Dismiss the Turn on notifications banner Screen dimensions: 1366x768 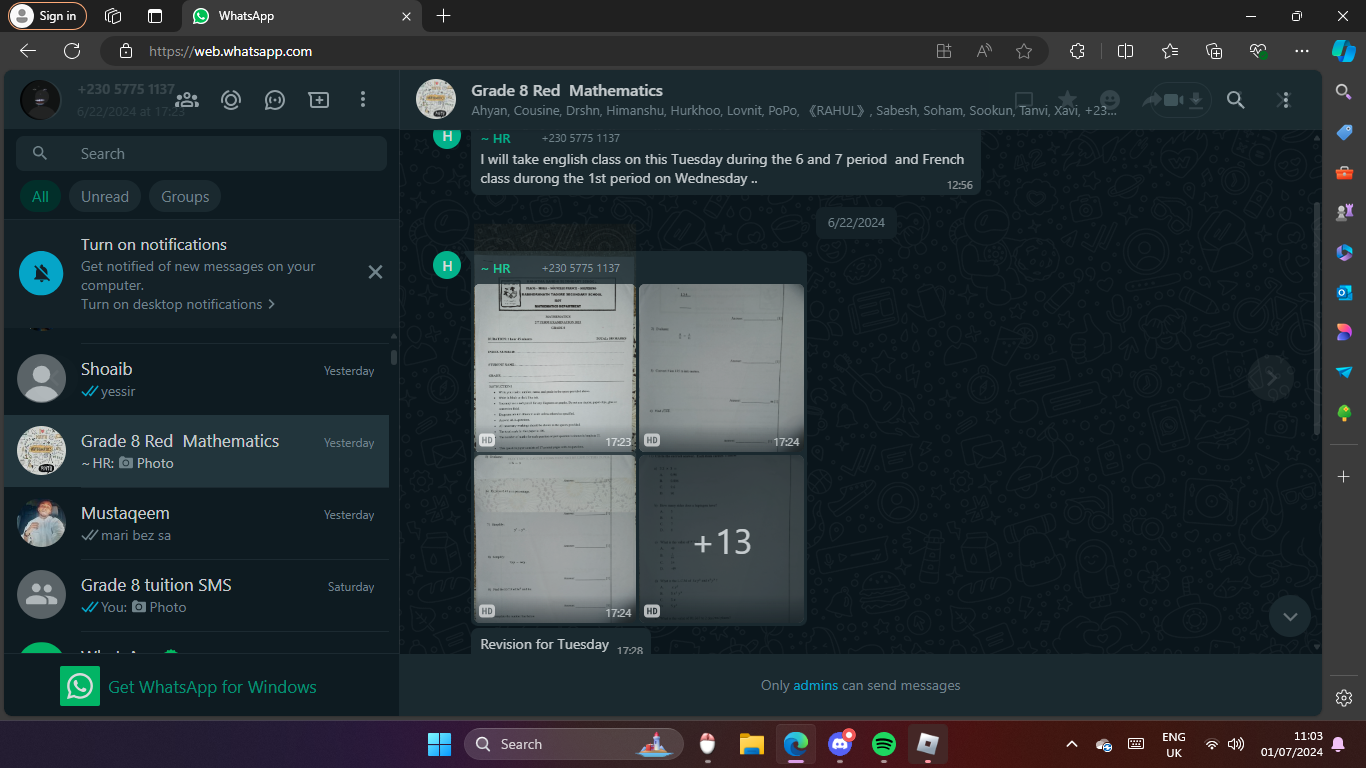[x=375, y=272]
